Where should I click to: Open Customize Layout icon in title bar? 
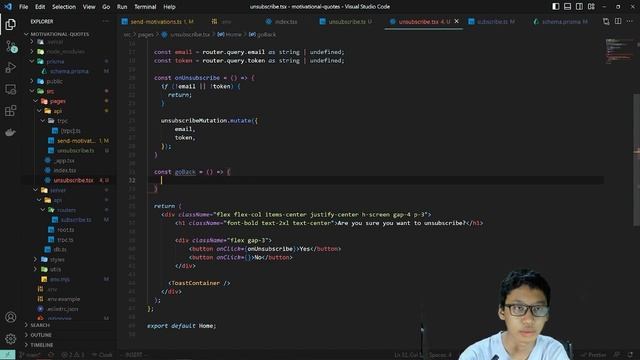pos(591,7)
